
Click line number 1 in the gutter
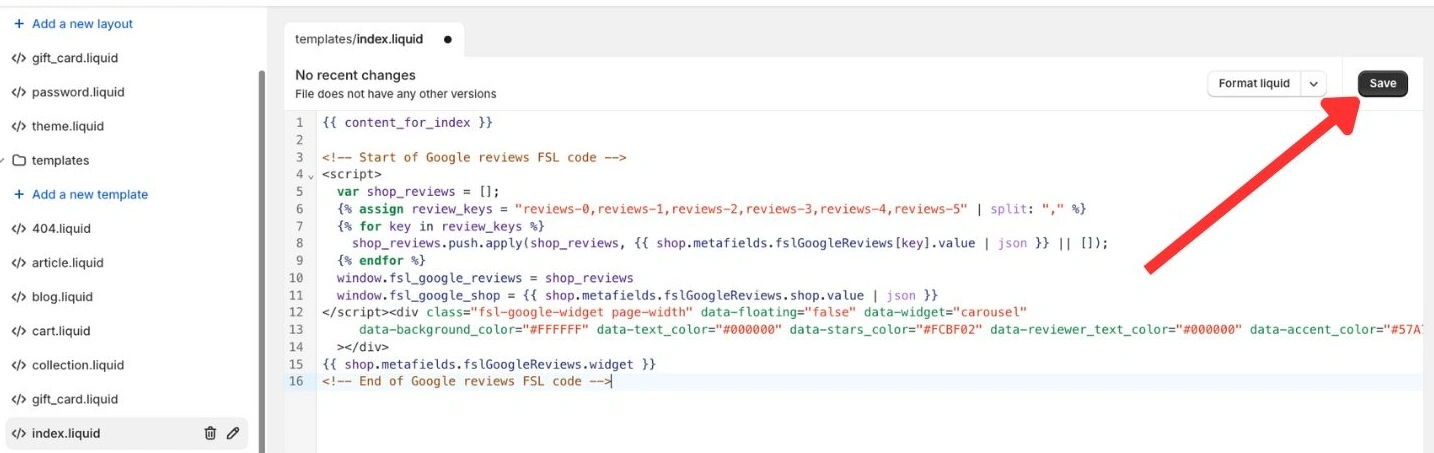(x=299, y=123)
